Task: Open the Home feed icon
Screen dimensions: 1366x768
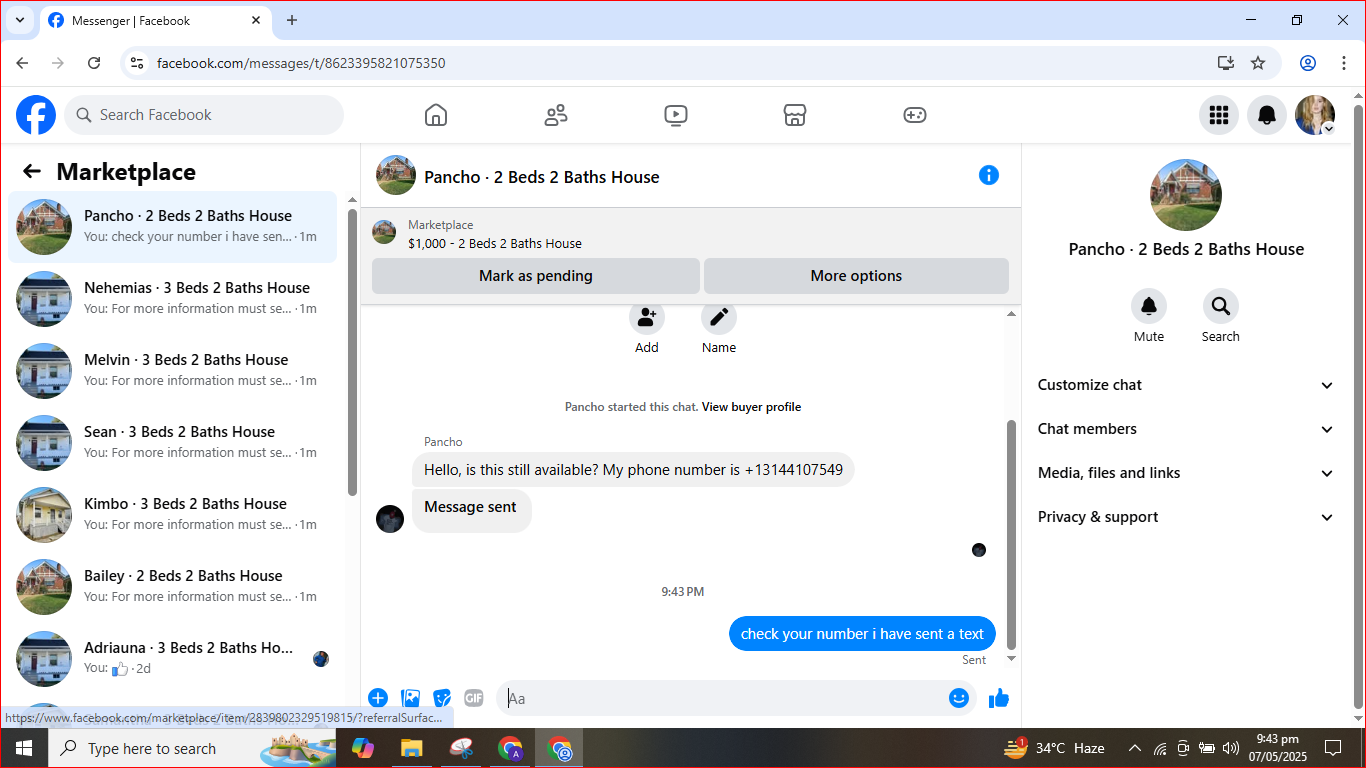Action: [x=436, y=115]
